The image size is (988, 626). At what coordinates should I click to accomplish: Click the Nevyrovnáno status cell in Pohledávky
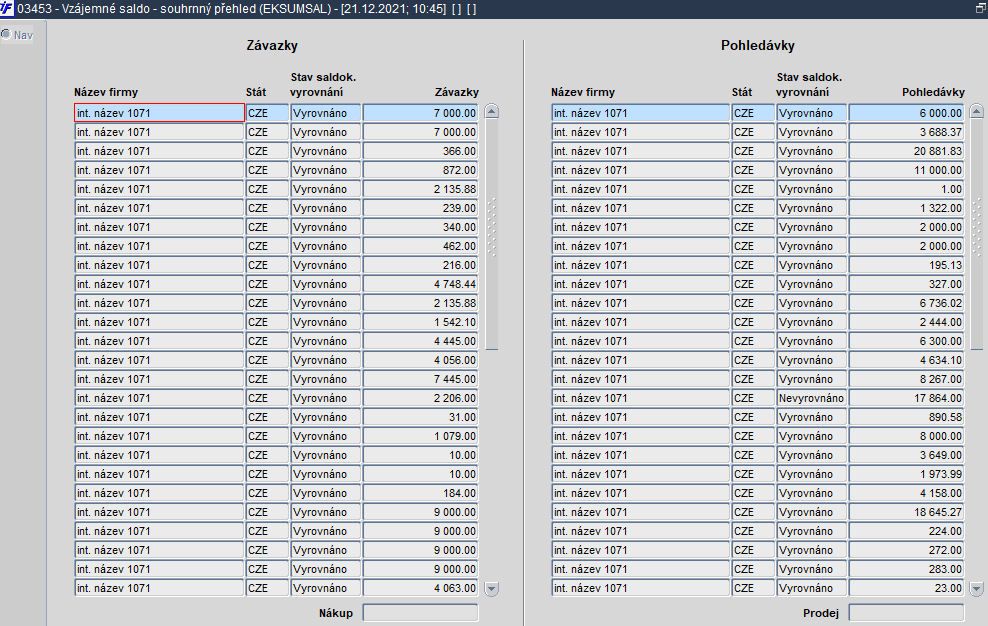click(811, 398)
